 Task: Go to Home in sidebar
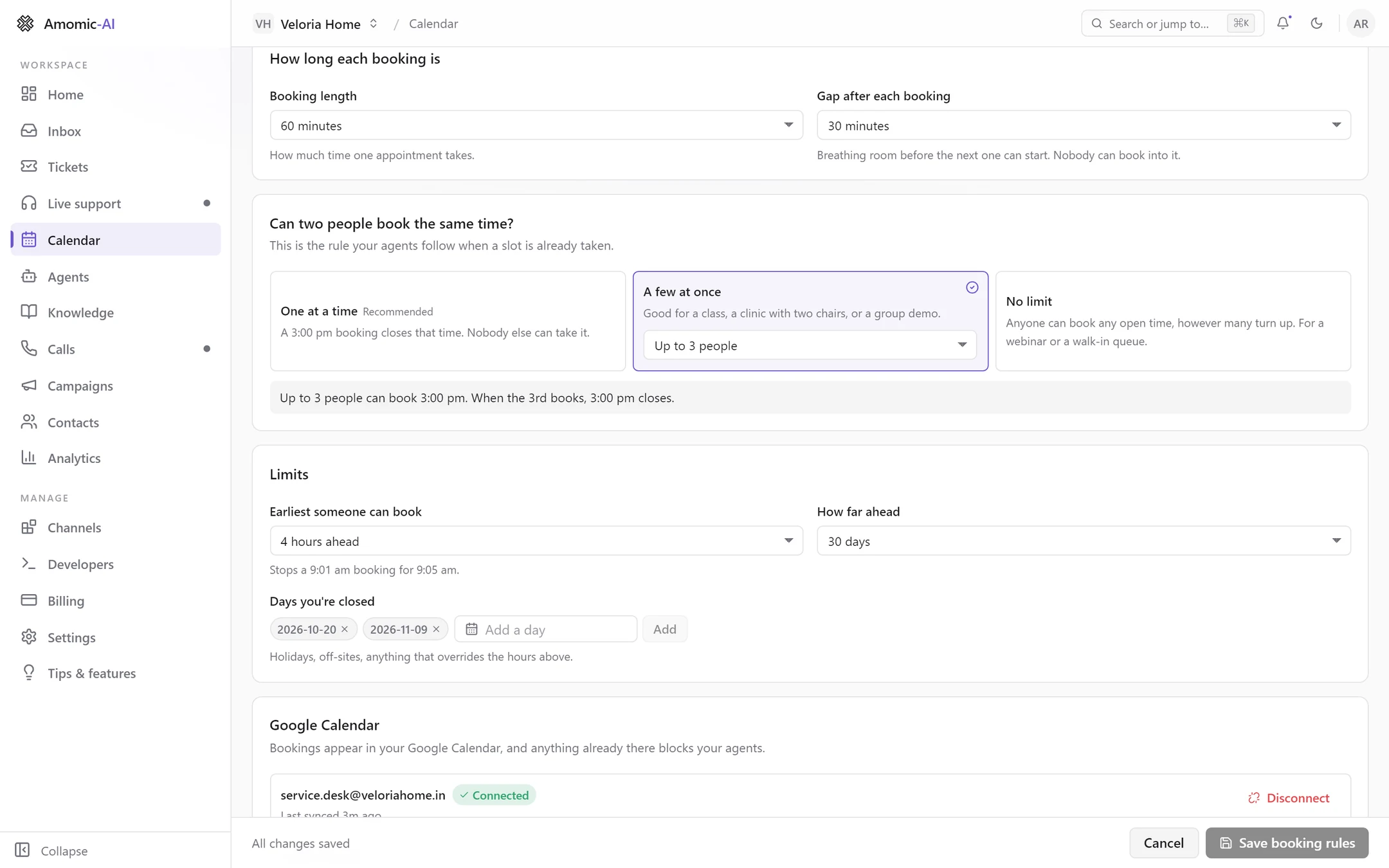[116, 94]
